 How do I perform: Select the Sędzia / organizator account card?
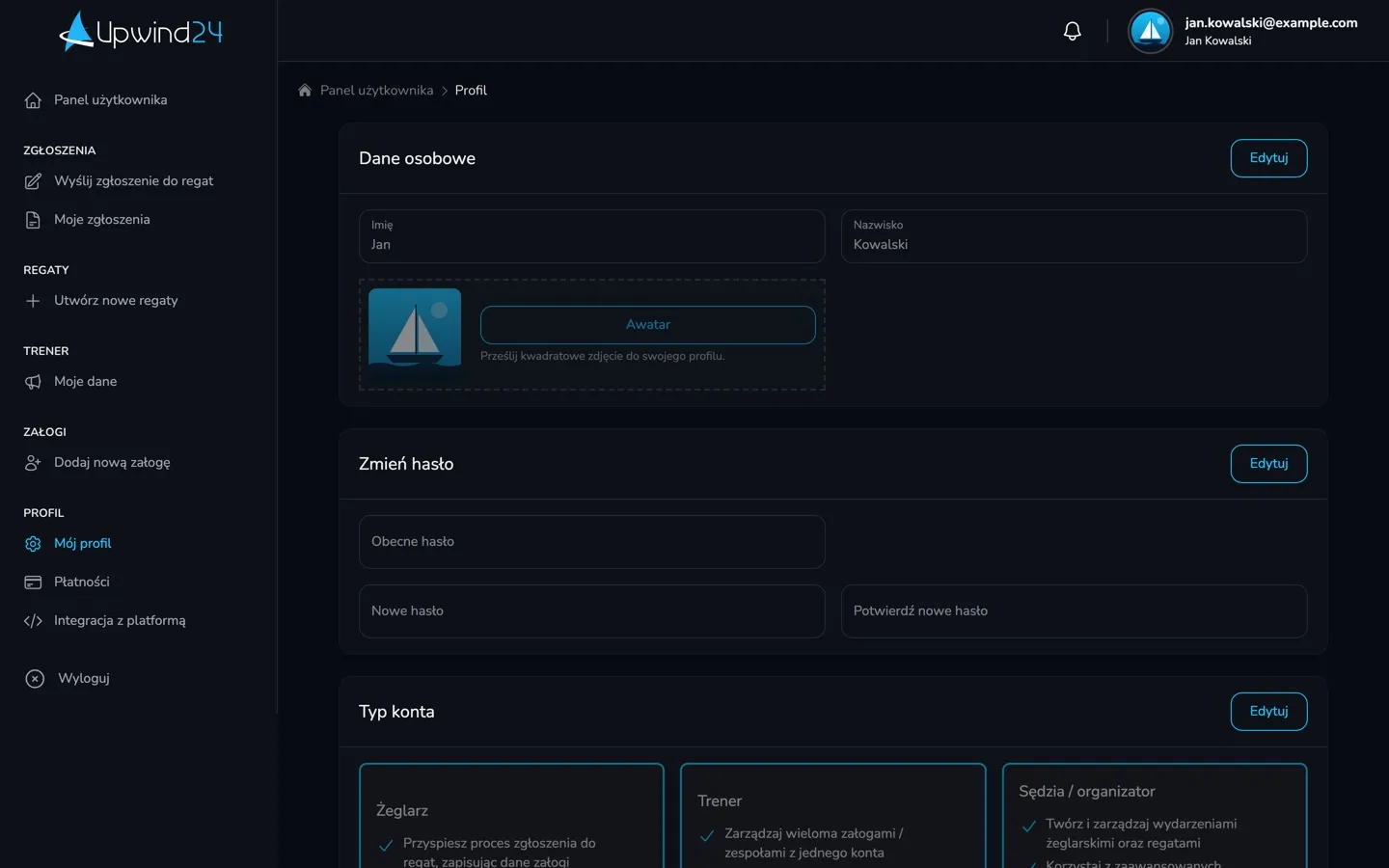(1155, 816)
